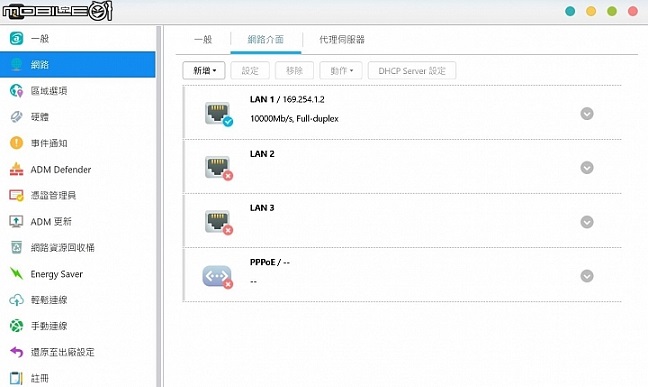
Task: Open the ADM Defender settings icon
Action: pyautogui.click(x=17, y=170)
